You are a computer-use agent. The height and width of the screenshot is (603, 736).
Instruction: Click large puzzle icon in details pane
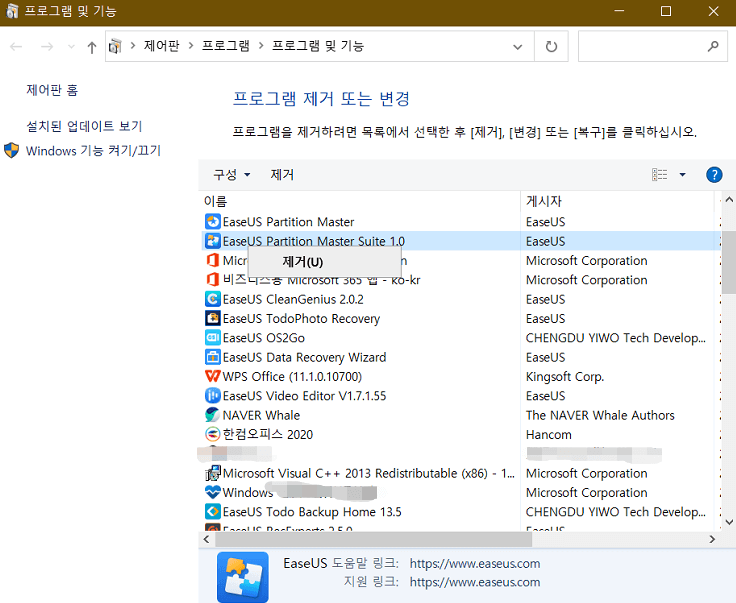[x=243, y=577]
